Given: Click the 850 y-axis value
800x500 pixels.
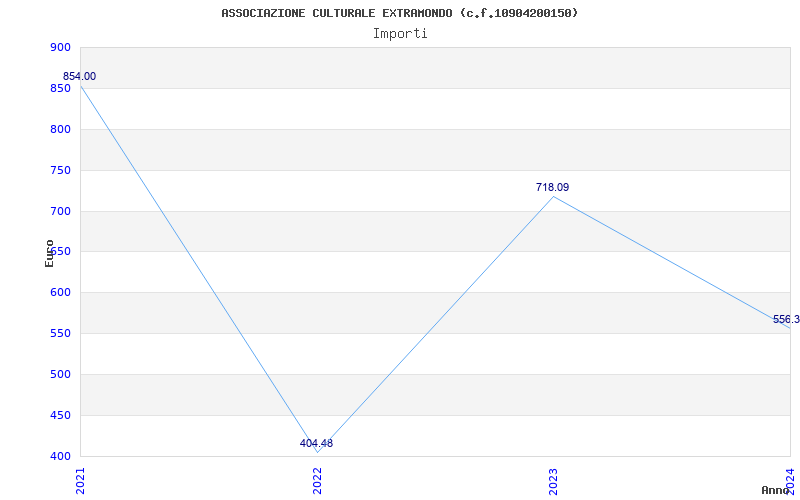Looking at the screenshot, I should click(60, 88).
